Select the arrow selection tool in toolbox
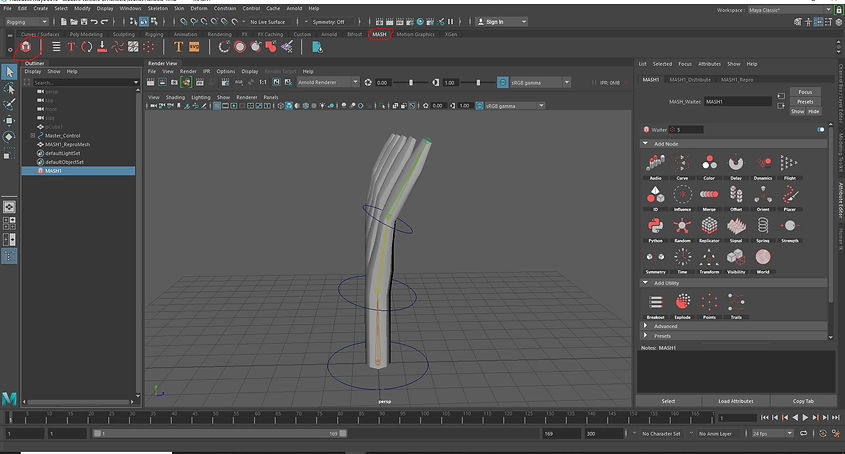 pos(9,72)
